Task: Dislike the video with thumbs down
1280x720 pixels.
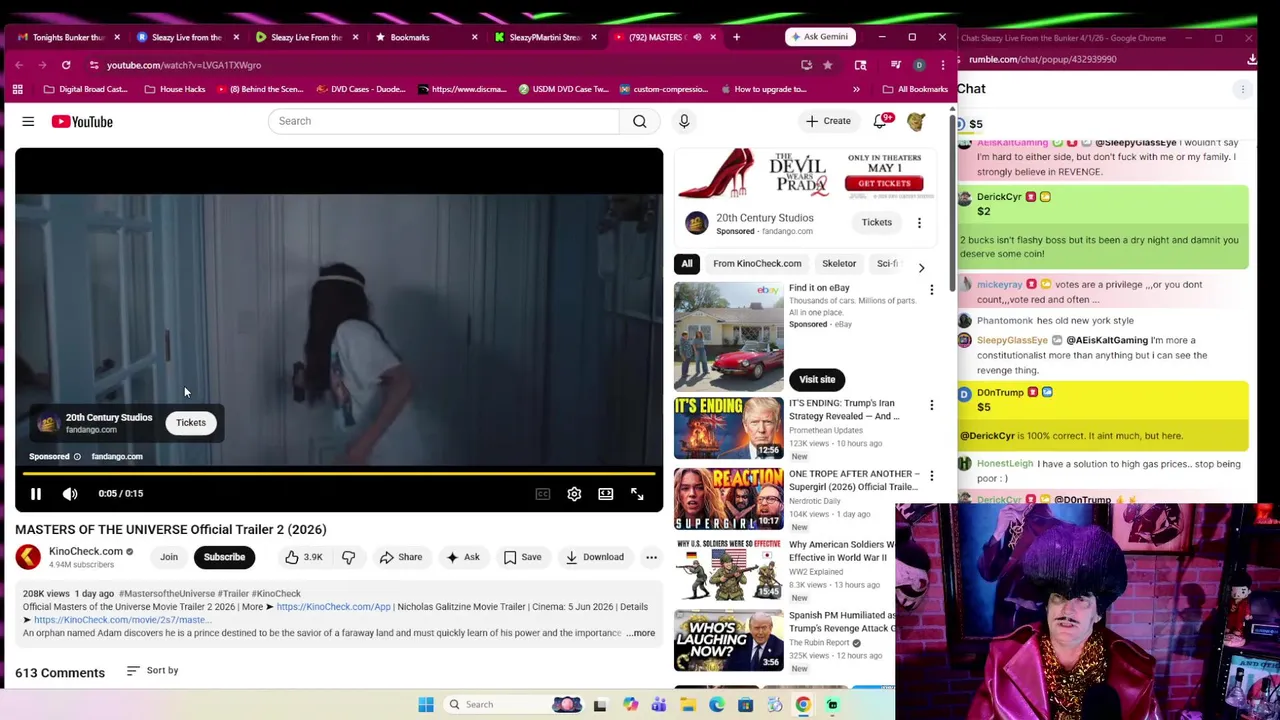Action: coord(348,557)
